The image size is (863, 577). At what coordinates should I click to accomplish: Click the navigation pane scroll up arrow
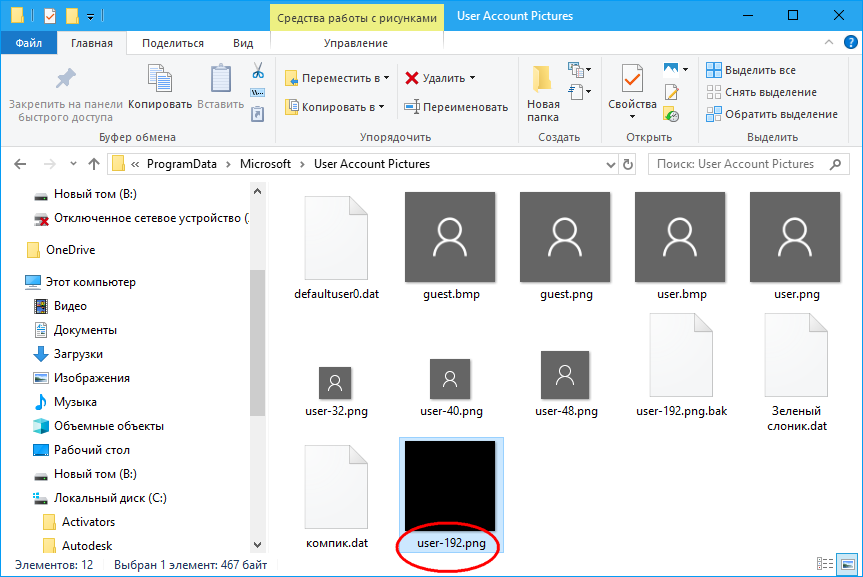[x=257, y=192]
